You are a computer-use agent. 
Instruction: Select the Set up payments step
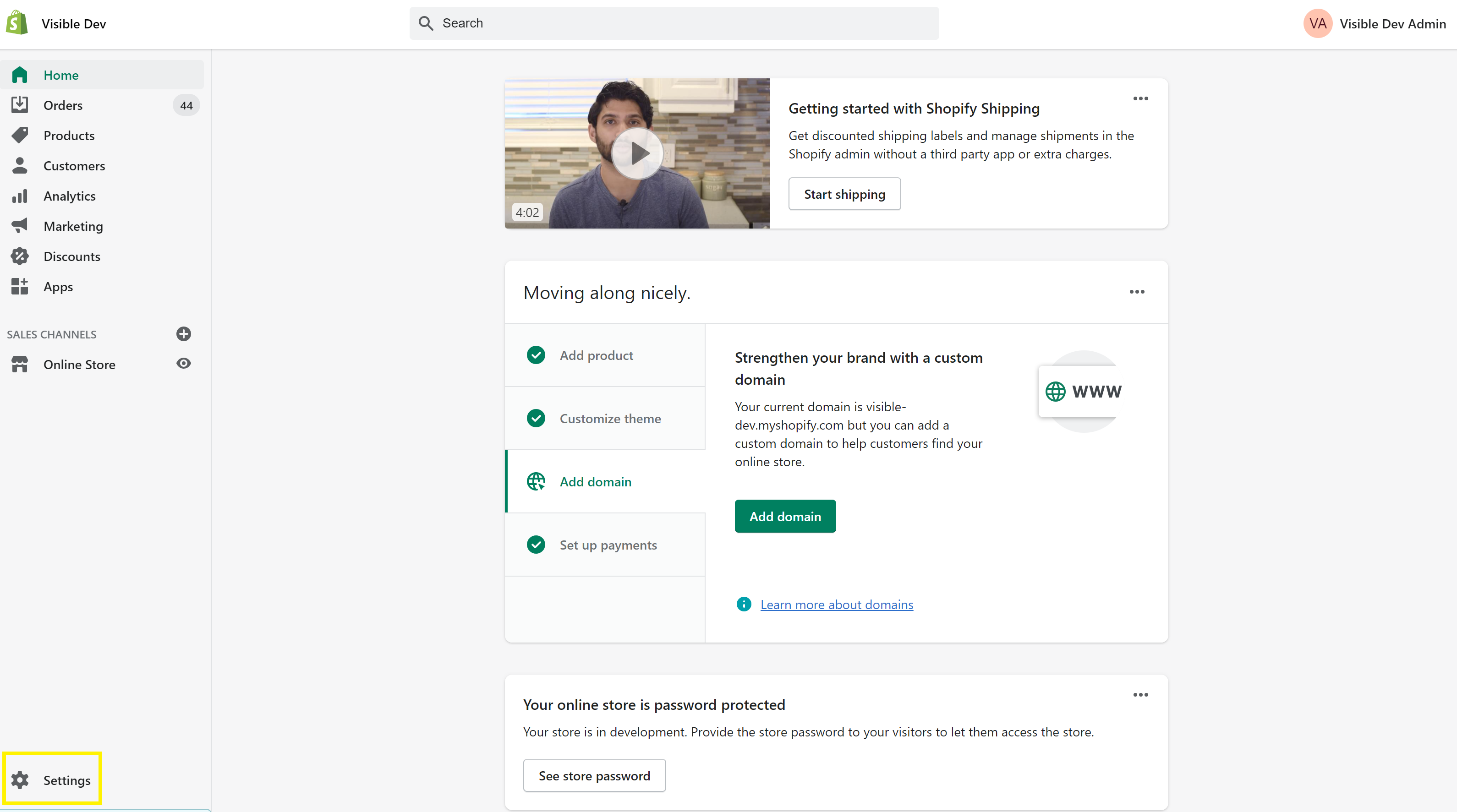click(x=605, y=545)
